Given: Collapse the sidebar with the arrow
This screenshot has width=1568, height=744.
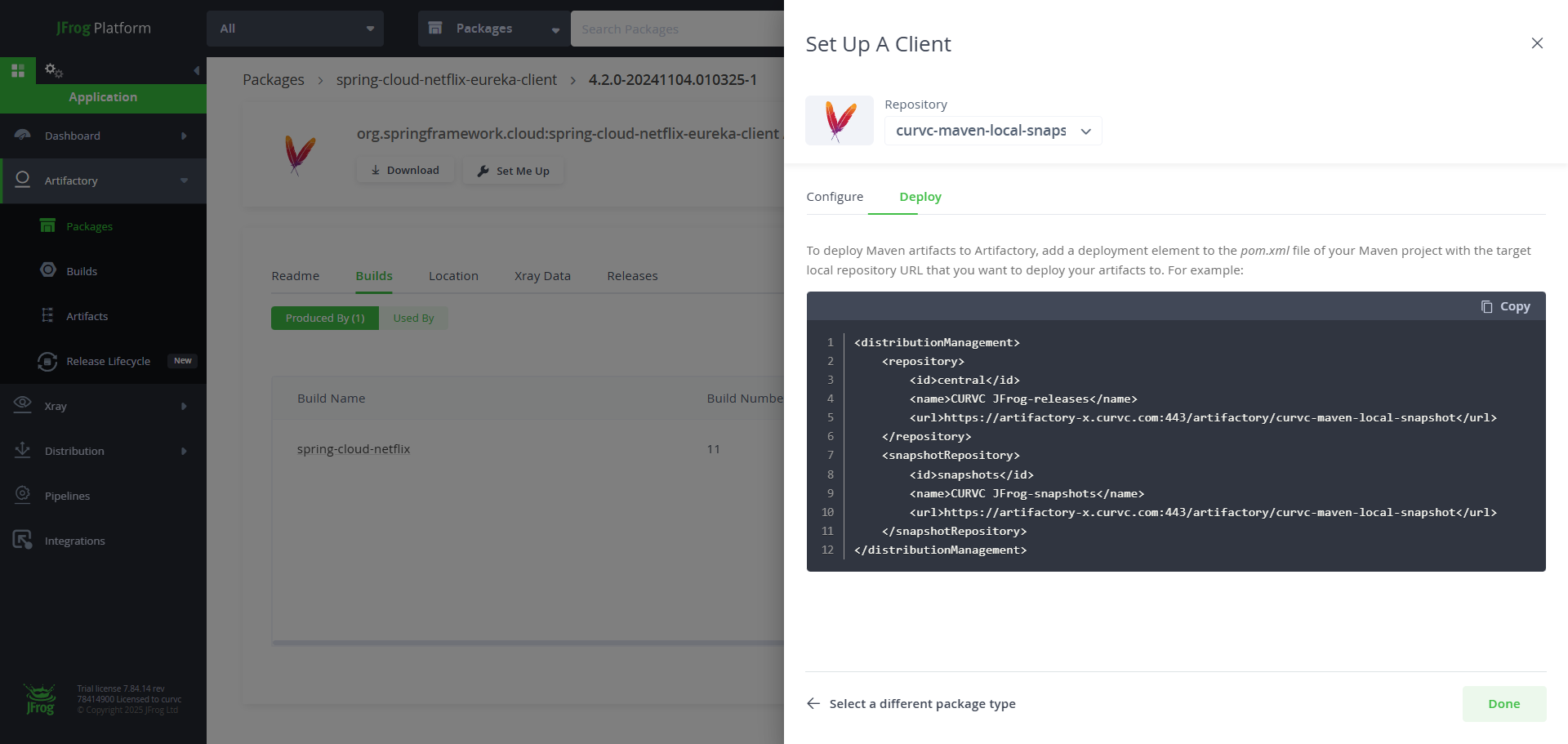Looking at the screenshot, I should pyautogui.click(x=196, y=71).
